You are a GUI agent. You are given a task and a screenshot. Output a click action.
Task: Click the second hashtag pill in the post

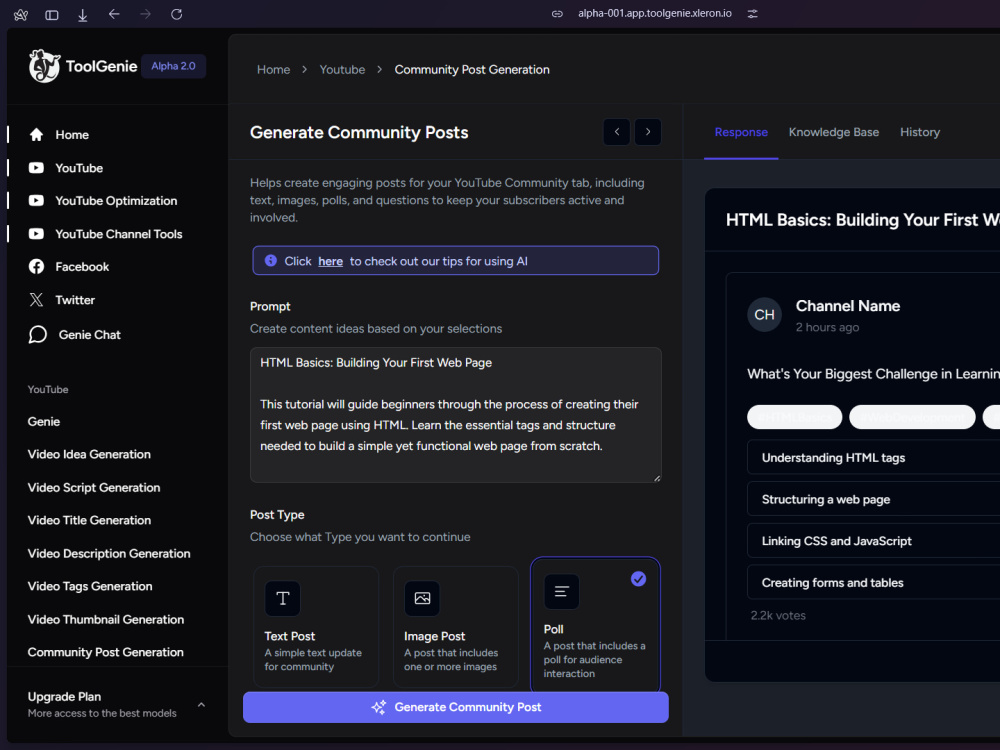[x=913, y=417]
